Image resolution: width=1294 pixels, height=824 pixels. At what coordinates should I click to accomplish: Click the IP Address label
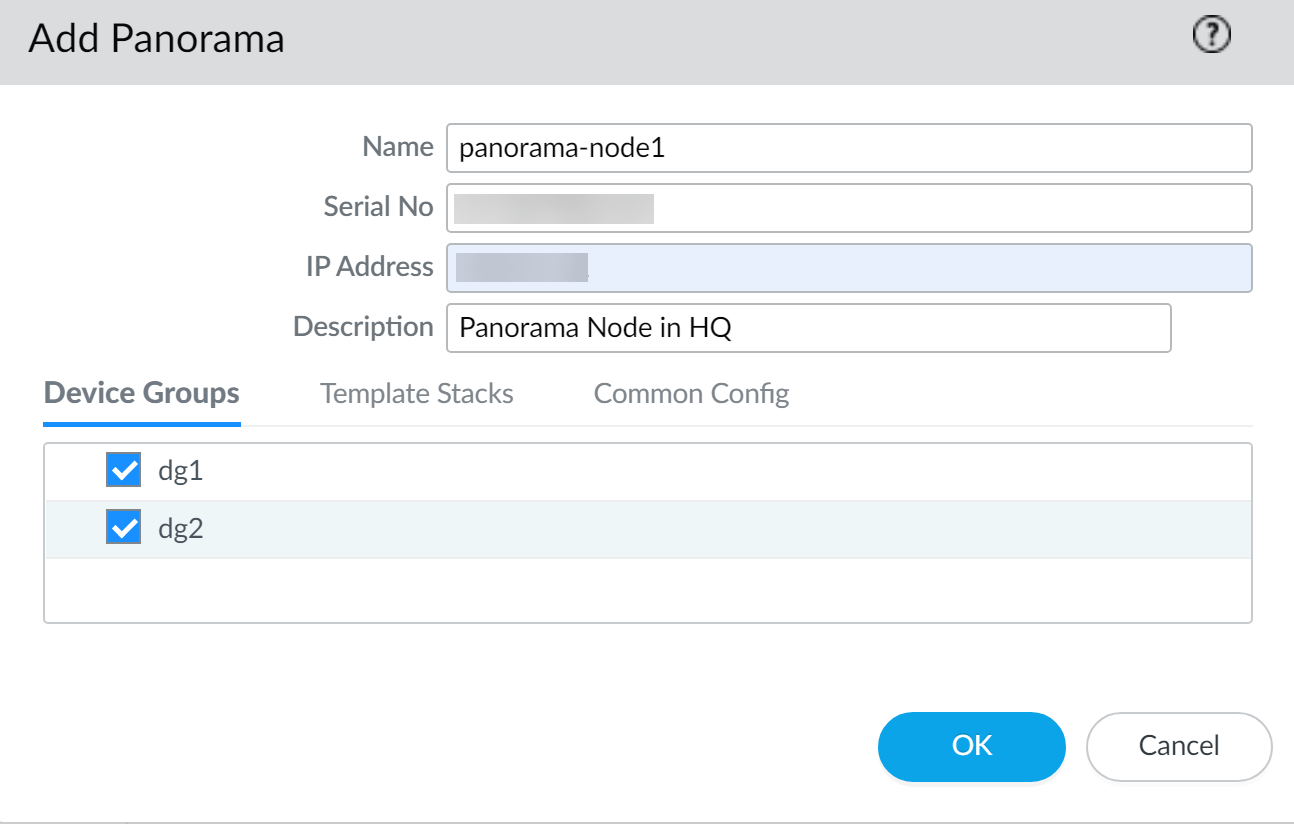369,267
